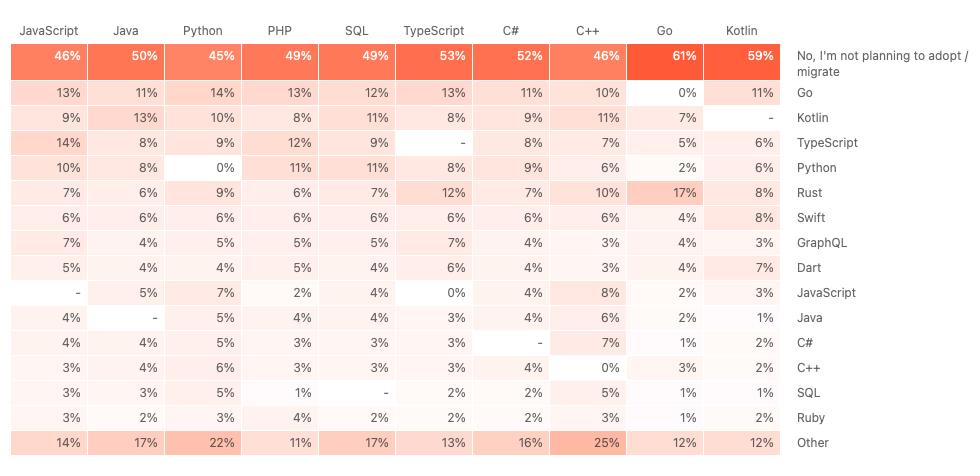Click the PHP column header
The width and height of the screenshot is (980, 476).
(280, 31)
